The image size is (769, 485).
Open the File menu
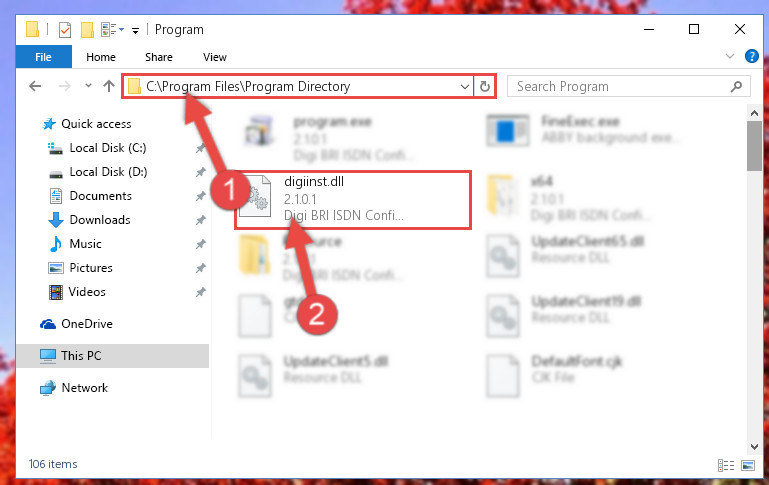click(x=44, y=57)
